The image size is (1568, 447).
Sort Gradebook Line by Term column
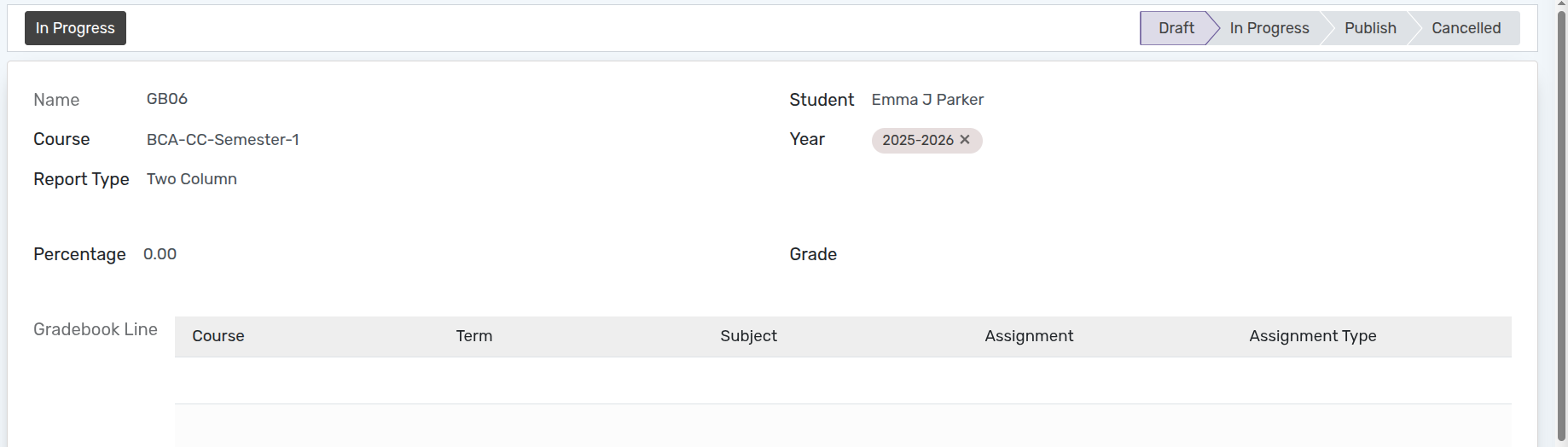[474, 336]
